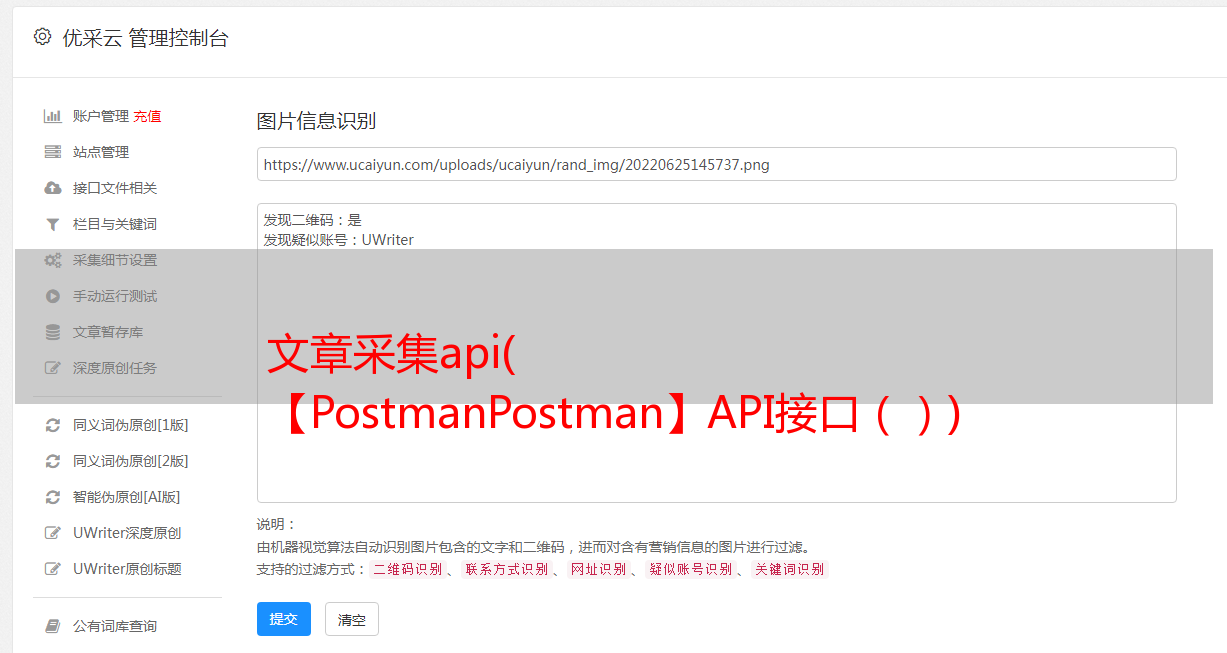Click the refresh icon for 智能伪原创[AI版]
1227x653 pixels.
[53, 497]
